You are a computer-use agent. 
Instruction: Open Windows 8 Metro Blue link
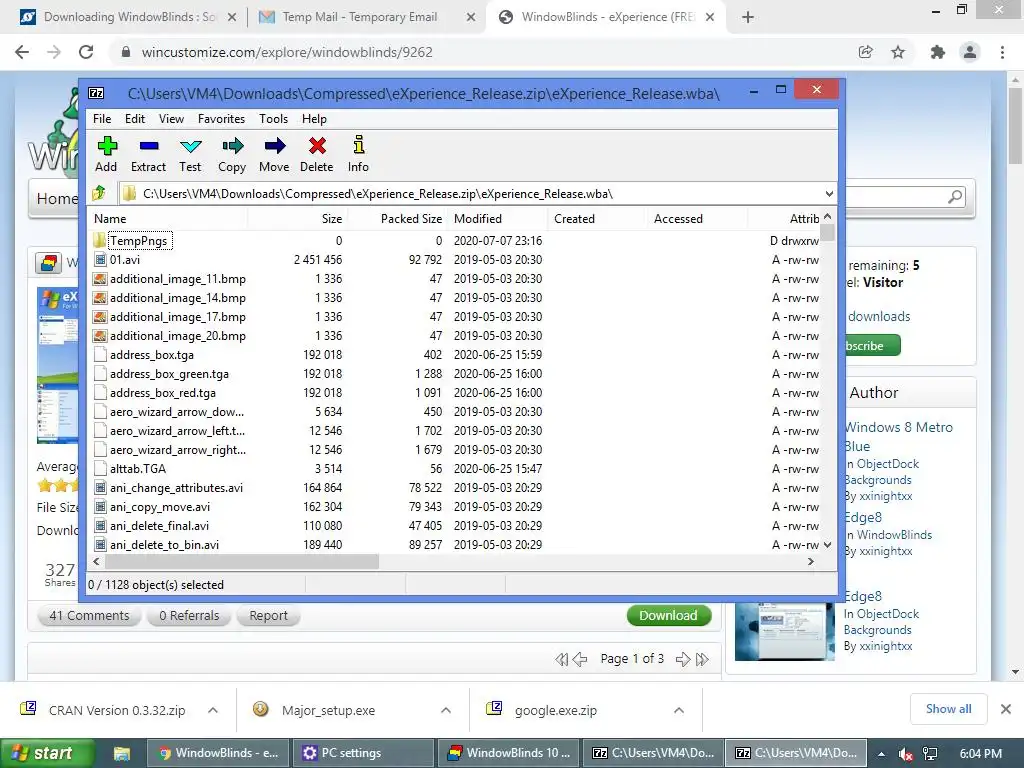tap(899, 436)
